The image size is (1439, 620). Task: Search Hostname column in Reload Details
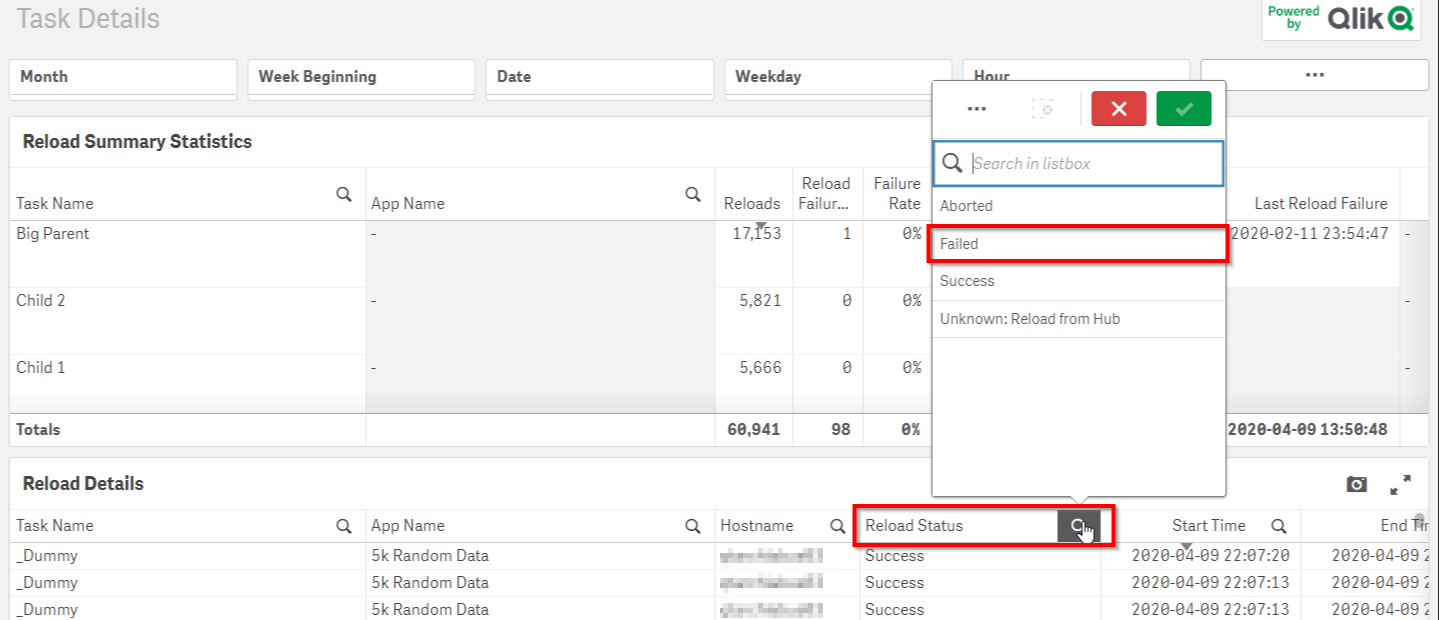[x=837, y=526]
